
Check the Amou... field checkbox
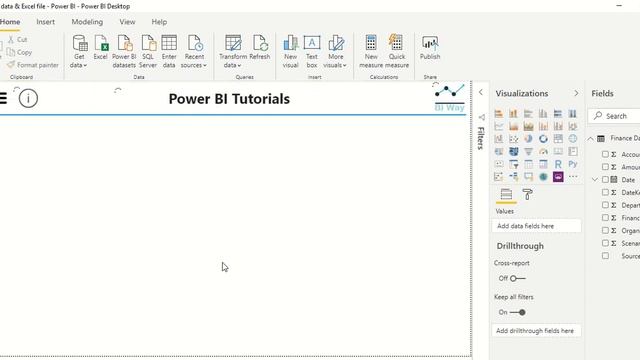[x=605, y=167]
